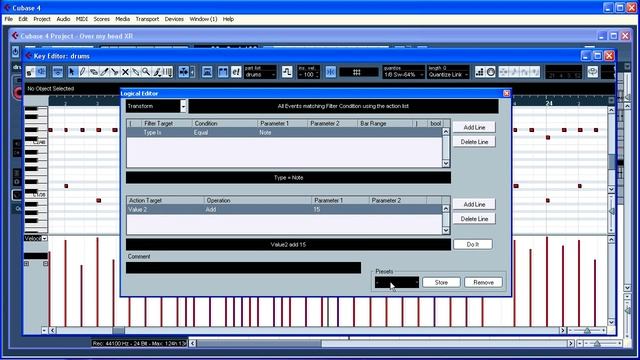Open the Transport menu
The width and height of the screenshot is (640, 360).
pyautogui.click(x=147, y=19)
